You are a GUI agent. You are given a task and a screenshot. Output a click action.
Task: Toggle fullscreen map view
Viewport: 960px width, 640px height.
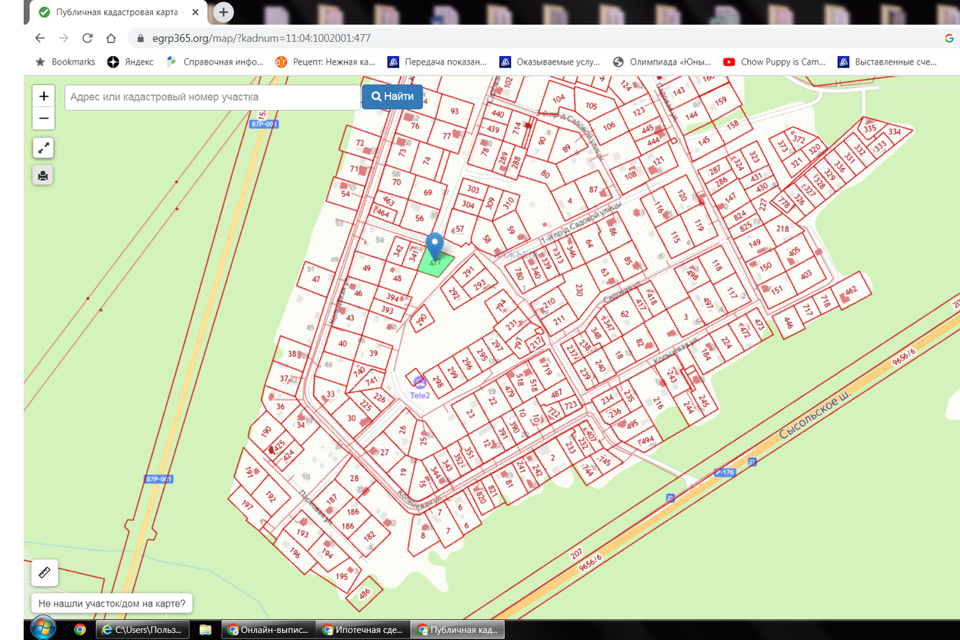pos(43,148)
